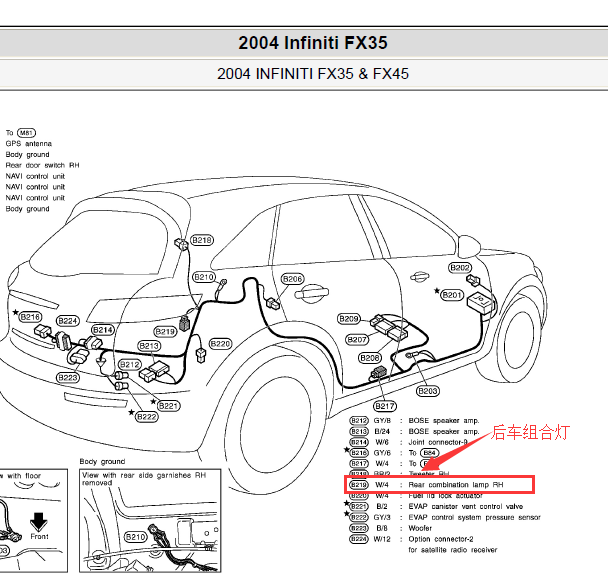Select the B202 callout near the front fender
The width and height of the screenshot is (608, 578).
pos(460,268)
